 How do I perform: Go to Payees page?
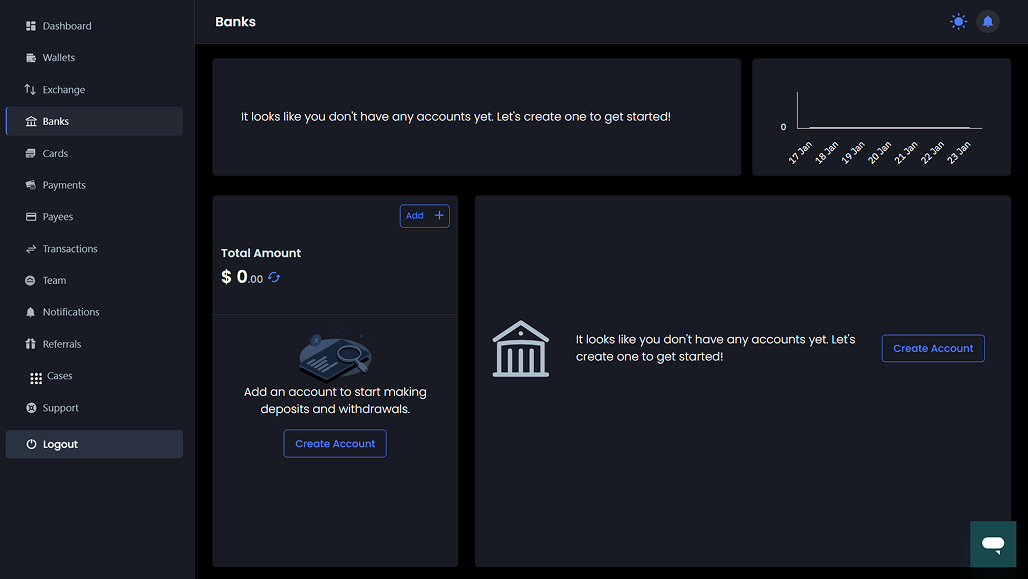coord(57,217)
